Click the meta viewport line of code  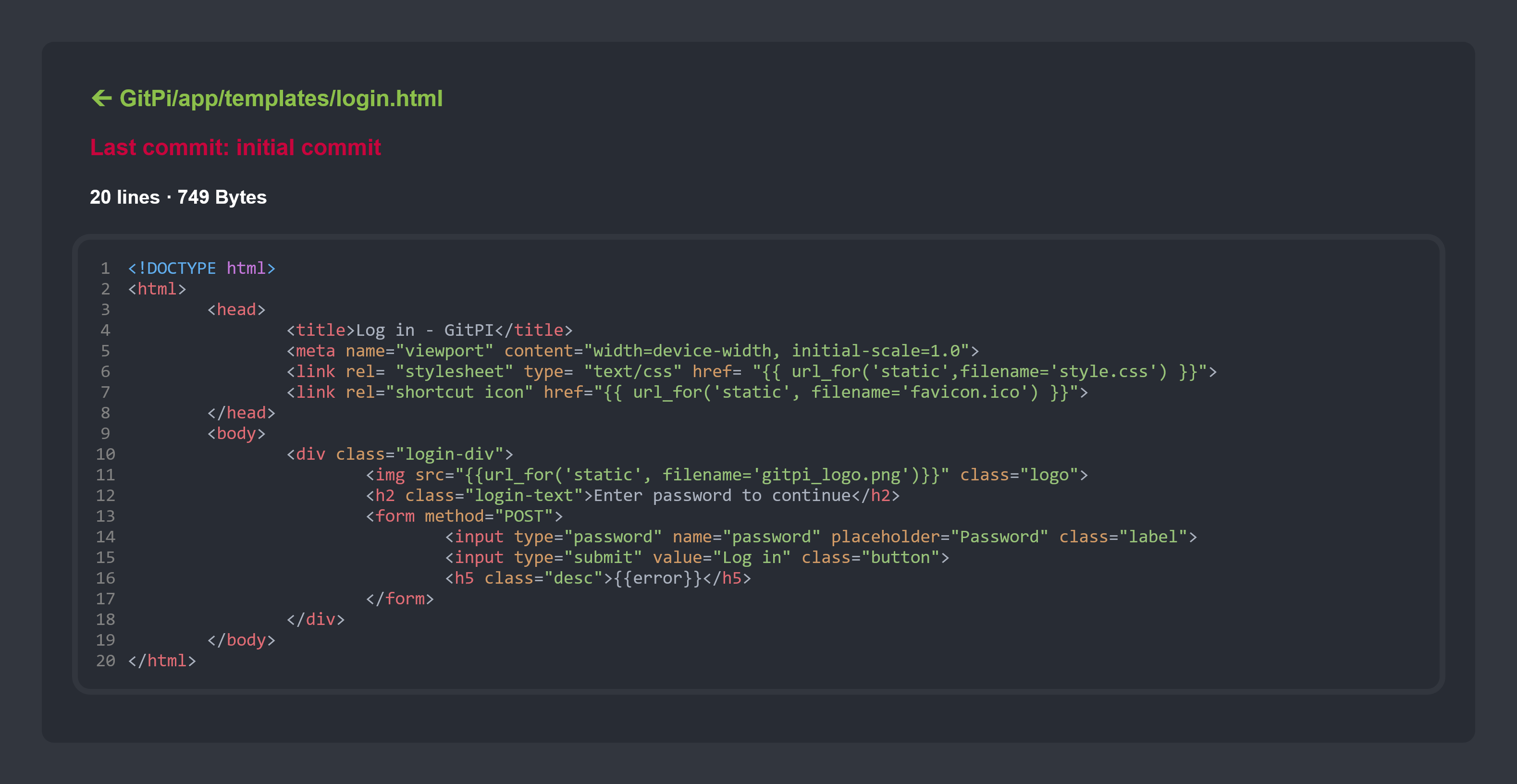pos(632,351)
